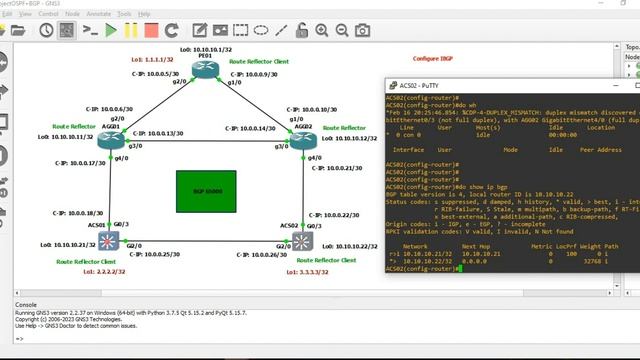This screenshot has height=360, width=640.
Task: Click the canvas horizontal scrollbar right arrow
Action: point(610,293)
